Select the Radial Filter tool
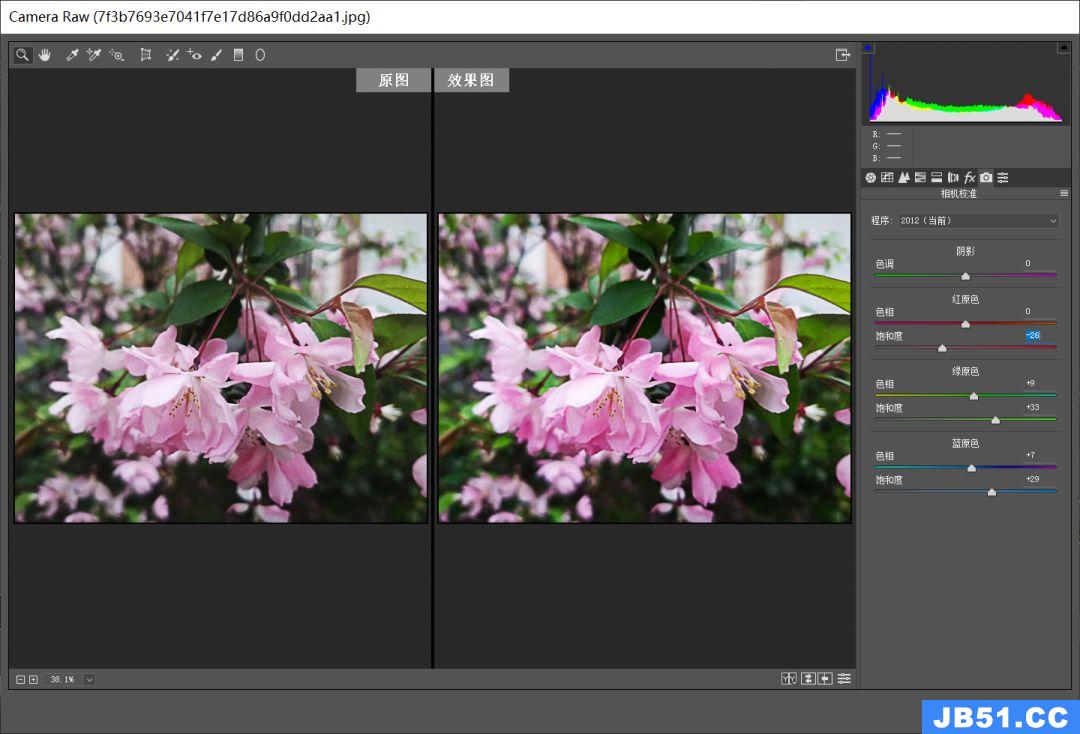The width and height of the screenshot is (1080, 734). click(260, 55)
